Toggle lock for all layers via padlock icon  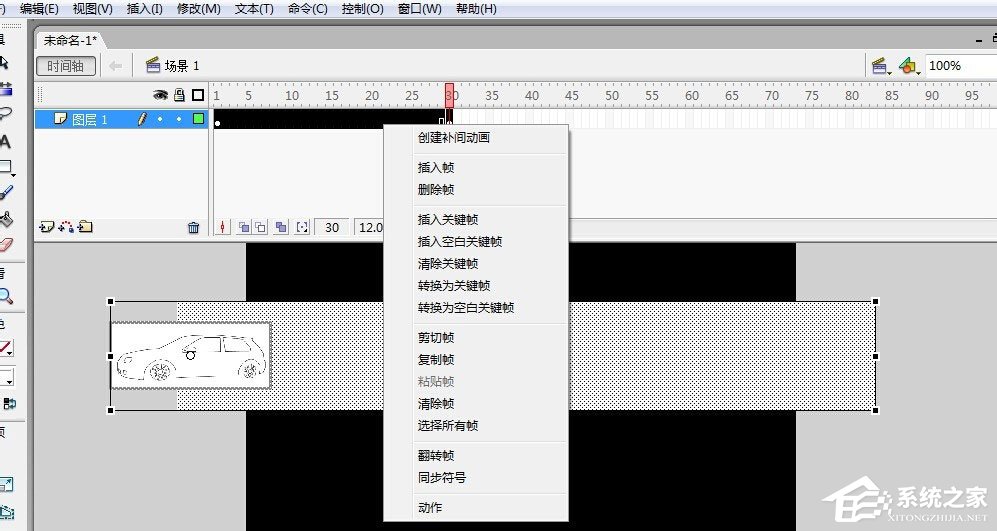pyautogui.click(x=179, y=95)
